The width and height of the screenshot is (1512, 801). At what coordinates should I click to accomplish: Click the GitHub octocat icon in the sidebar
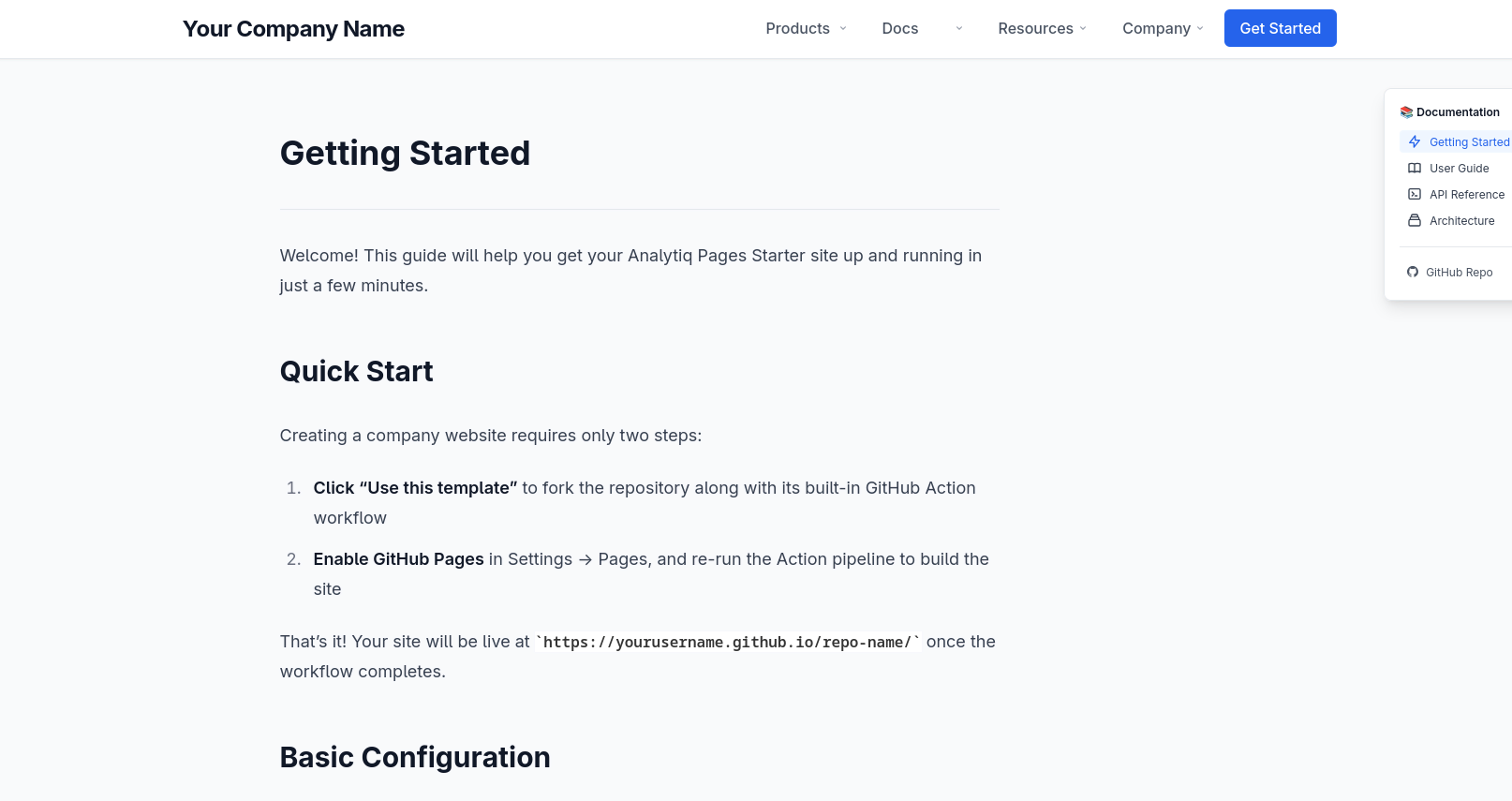coord(1412,272)
